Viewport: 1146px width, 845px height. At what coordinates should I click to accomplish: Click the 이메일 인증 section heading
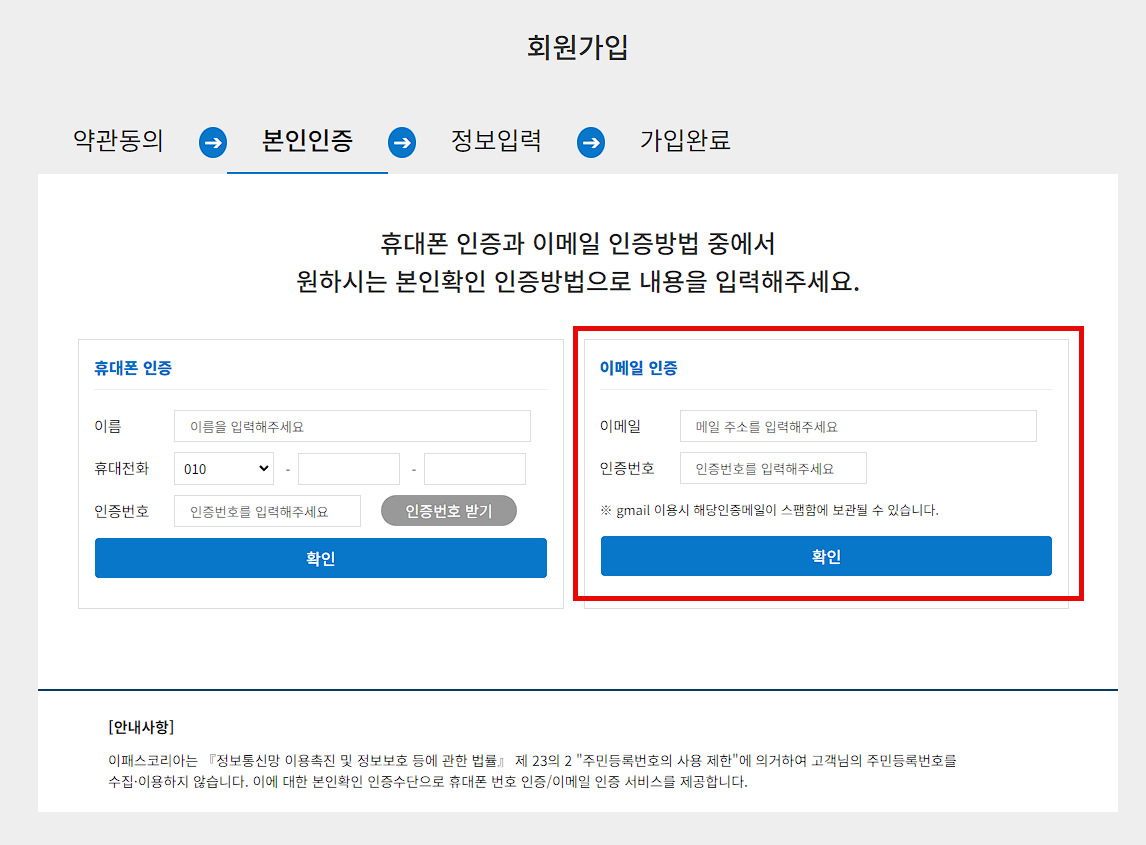[639, 368]
